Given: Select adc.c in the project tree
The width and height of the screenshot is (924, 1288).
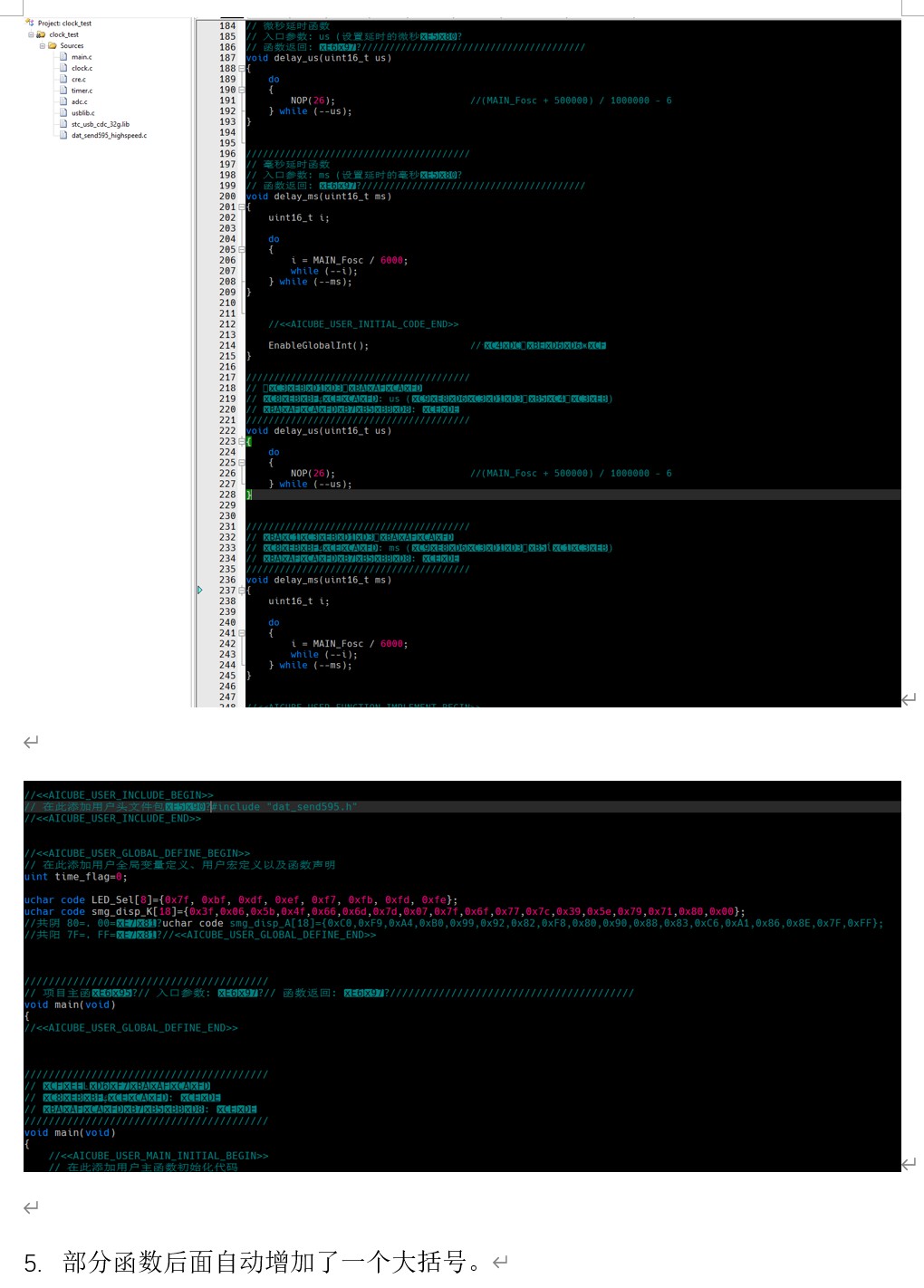Looking at the screenshot, I should pyautogui.click(x=80, y=101).
